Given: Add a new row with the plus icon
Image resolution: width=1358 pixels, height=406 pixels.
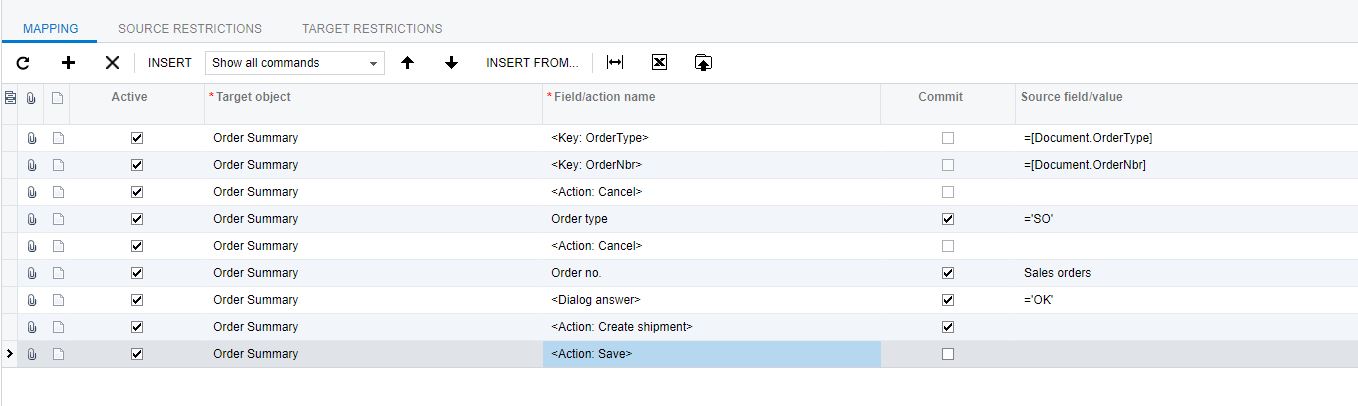Looking at the screenshot, I should click(68, 62).
